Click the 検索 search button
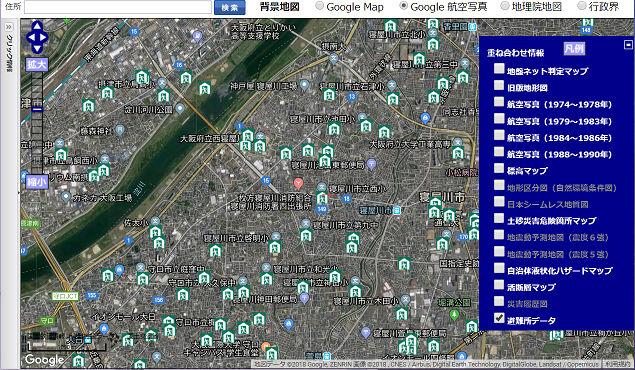The height and width of the screenshot is (370, 635). pyautogui.click(x=230, y=7)
